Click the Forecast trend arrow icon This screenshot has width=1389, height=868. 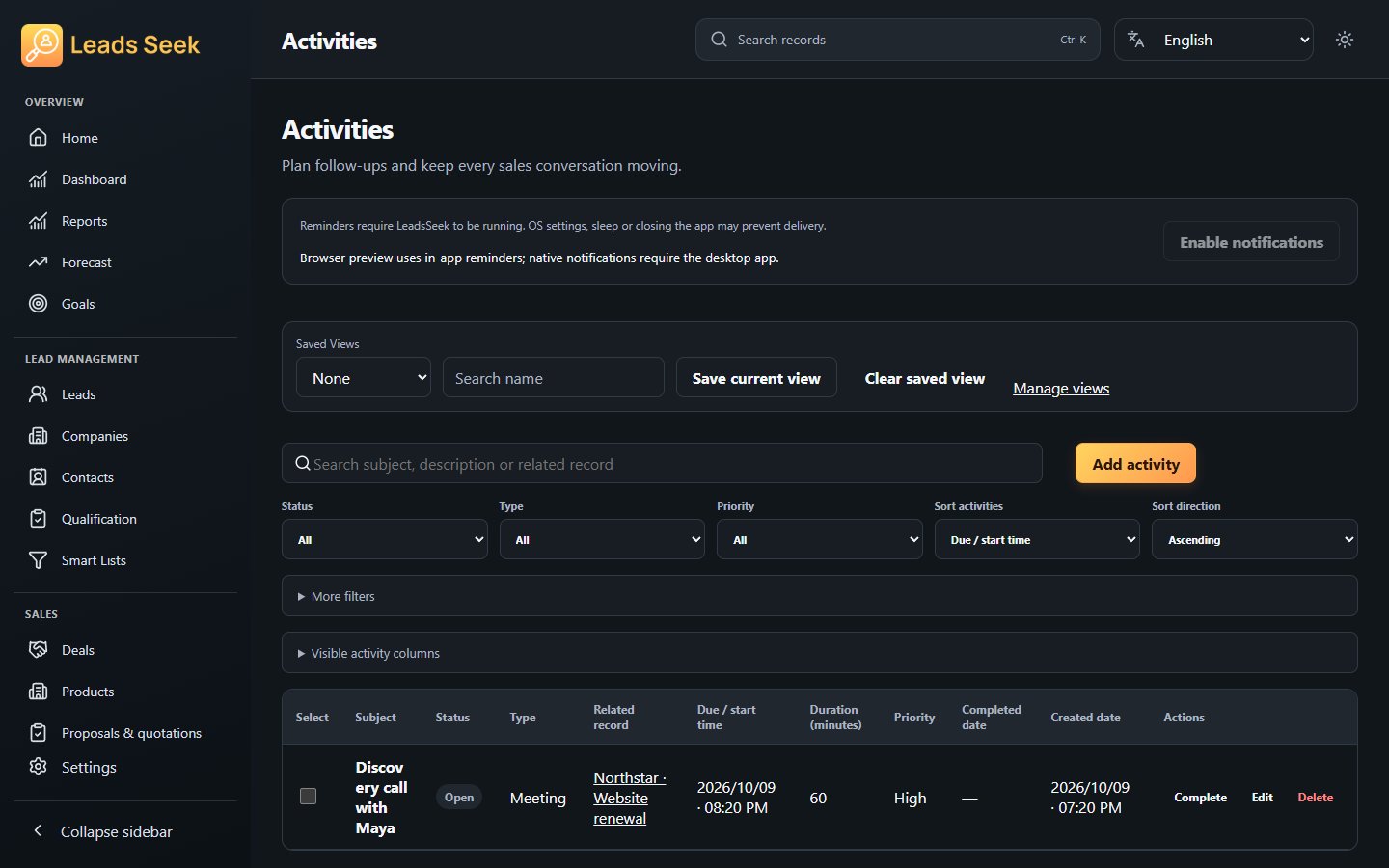[x=38, y=262]
